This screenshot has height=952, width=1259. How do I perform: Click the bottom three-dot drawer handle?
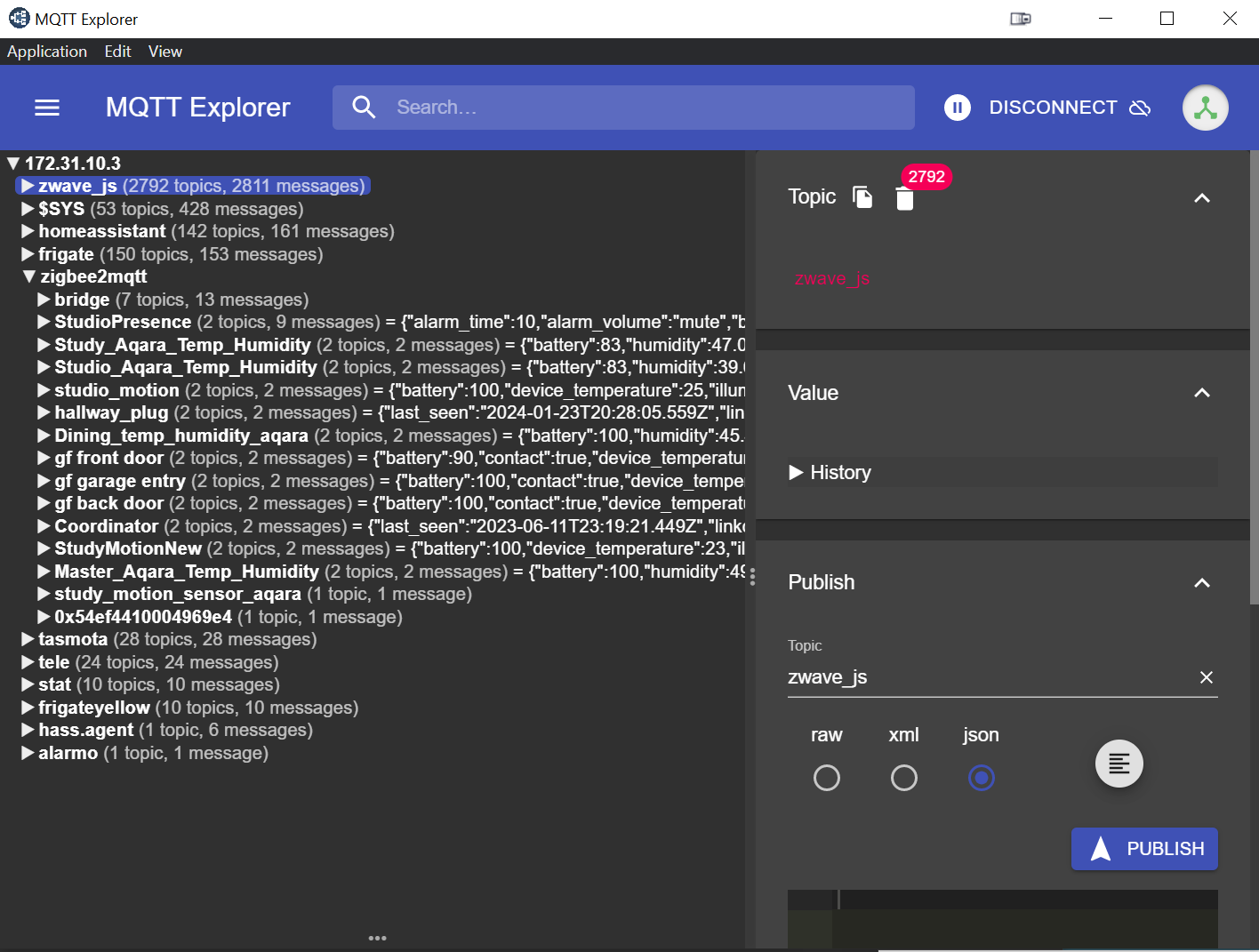[377, 938]
